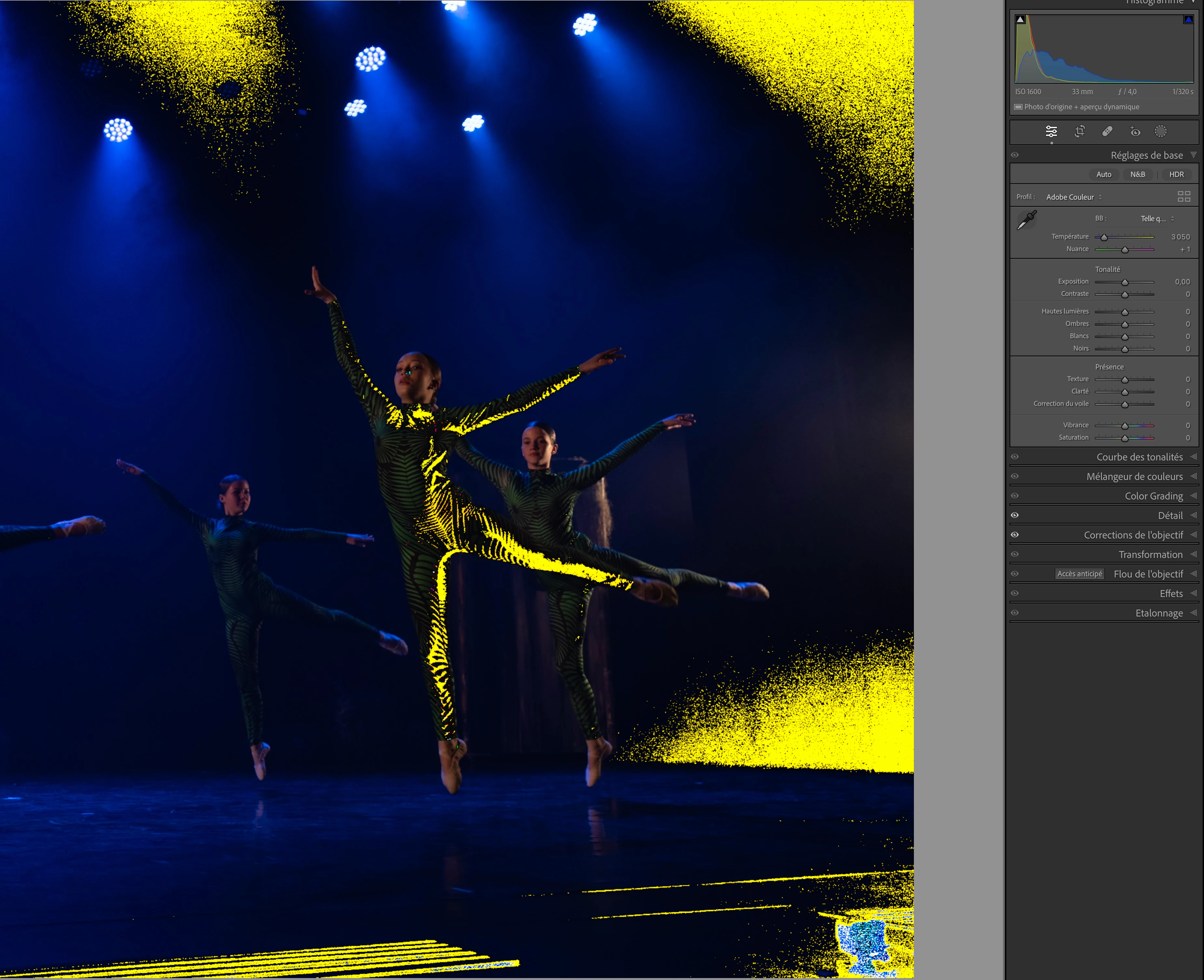
Task: Select the Healing bandage tool
Action: pyautogui.click(x=1107, y=132)
